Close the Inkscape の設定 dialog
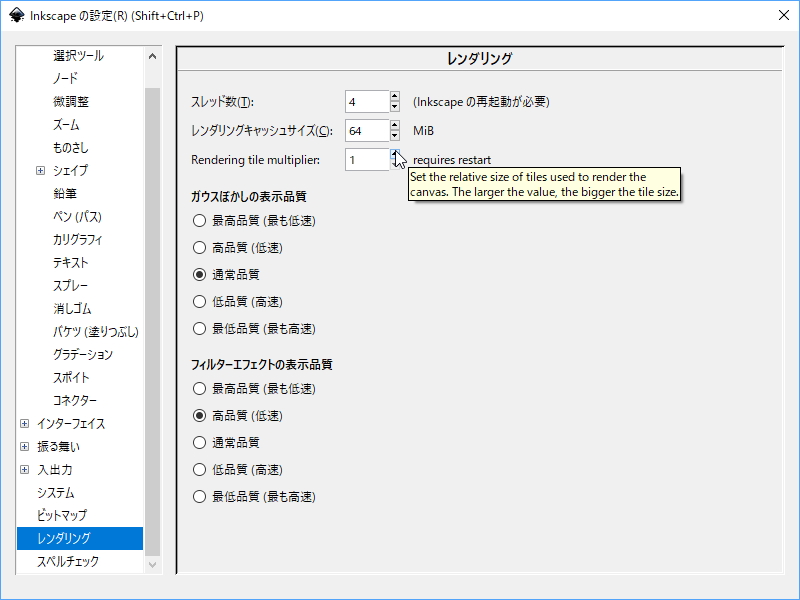The image size is (800, 600). point(784,15)
